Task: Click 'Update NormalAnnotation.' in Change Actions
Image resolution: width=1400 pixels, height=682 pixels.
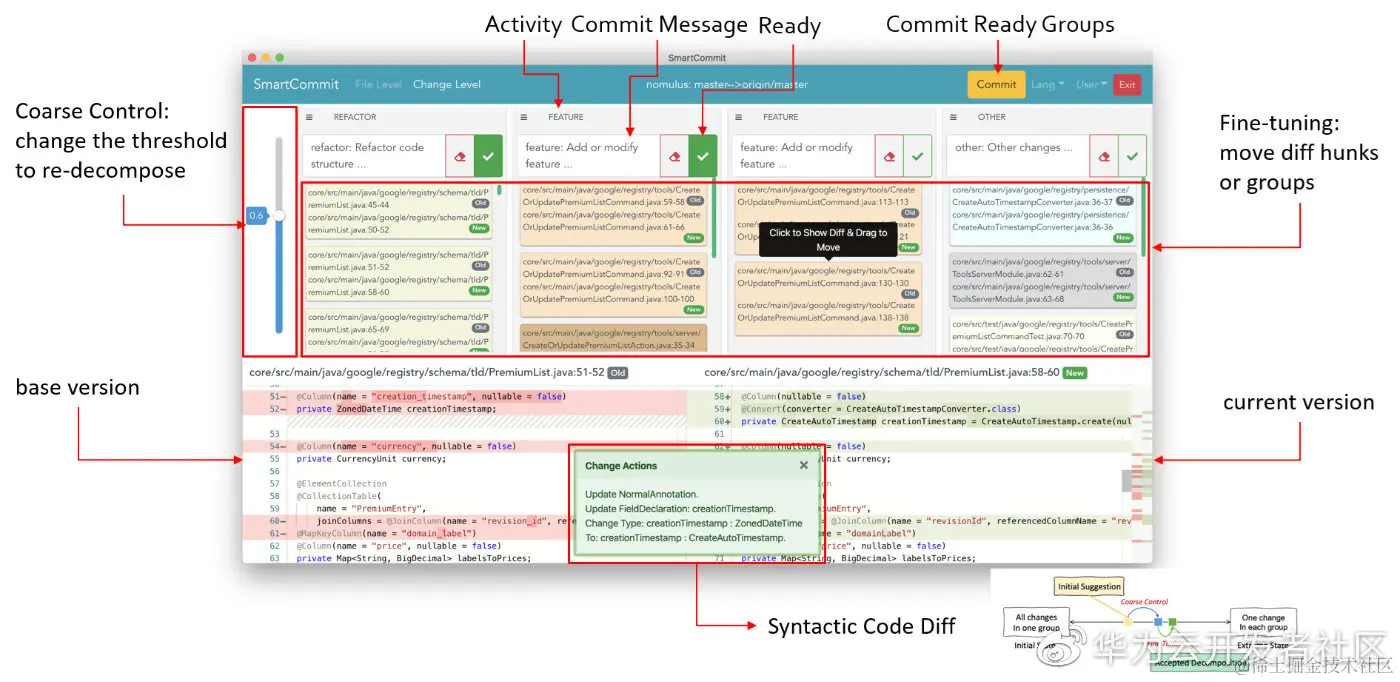Action: (x=641, y=494)
